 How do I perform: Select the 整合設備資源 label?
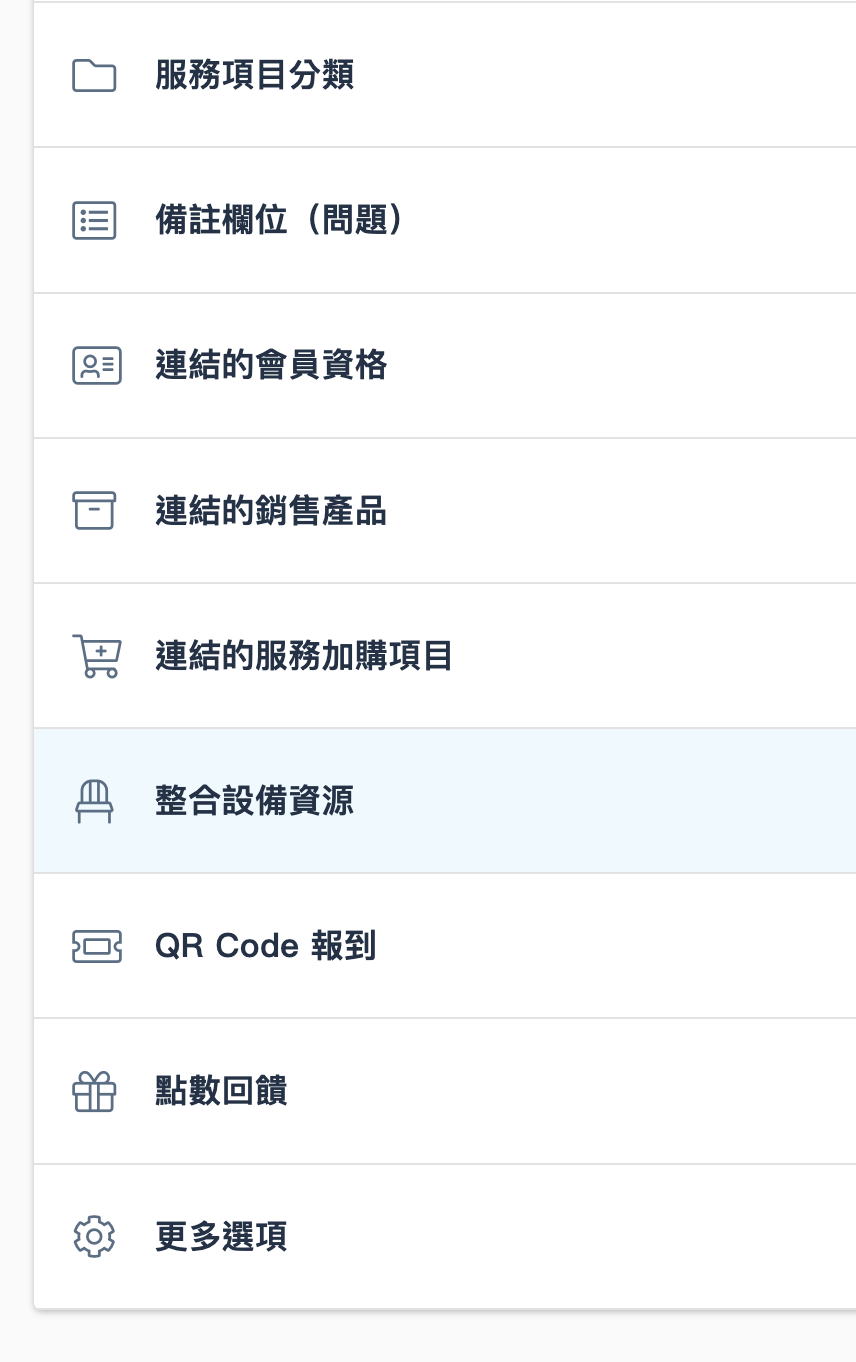pos(254,801)
